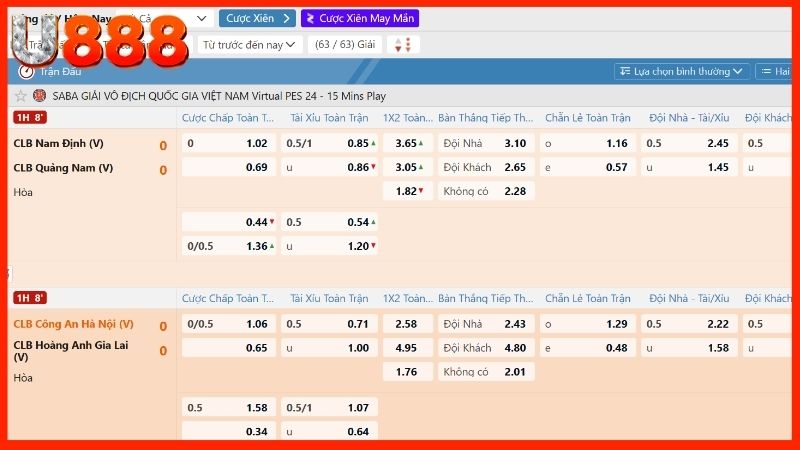Bet even total e at 0.57
Screen dimensions: 800x450
pyautogui.click(x=587, y=167)
